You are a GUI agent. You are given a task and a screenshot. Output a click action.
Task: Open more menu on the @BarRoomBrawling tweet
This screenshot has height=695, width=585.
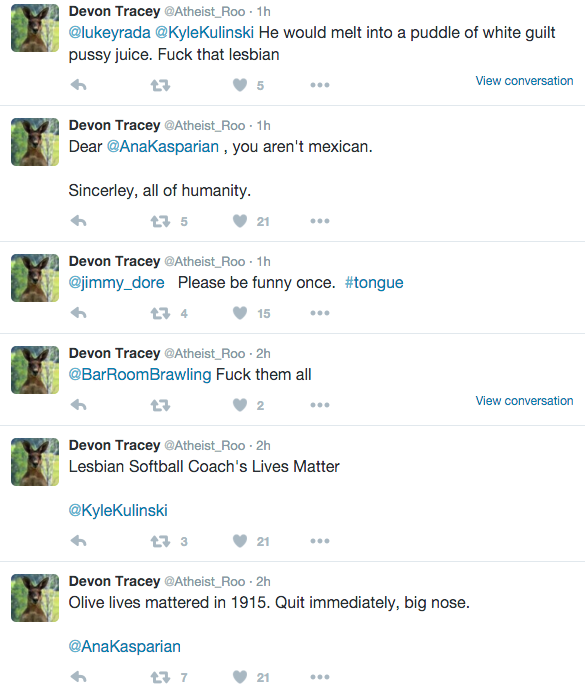coord(320,405)
